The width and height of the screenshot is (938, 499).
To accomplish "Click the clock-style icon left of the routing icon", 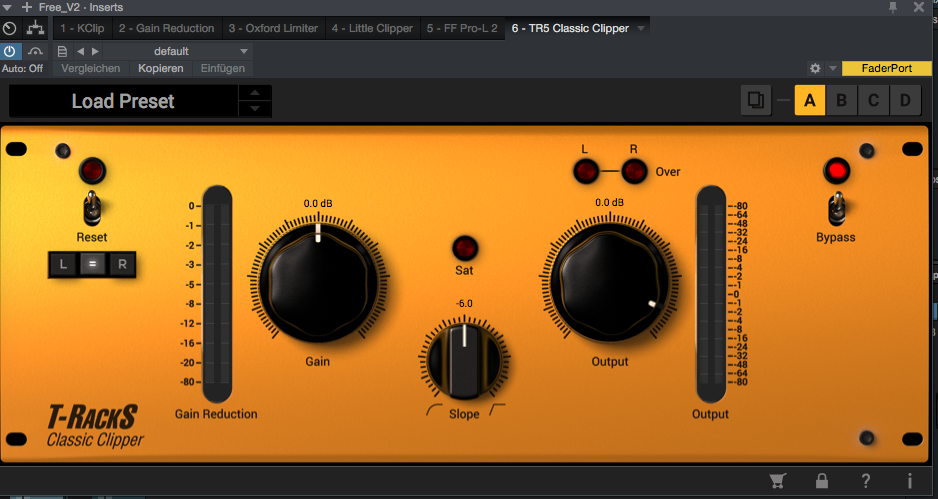I will [x=10, y=28].
